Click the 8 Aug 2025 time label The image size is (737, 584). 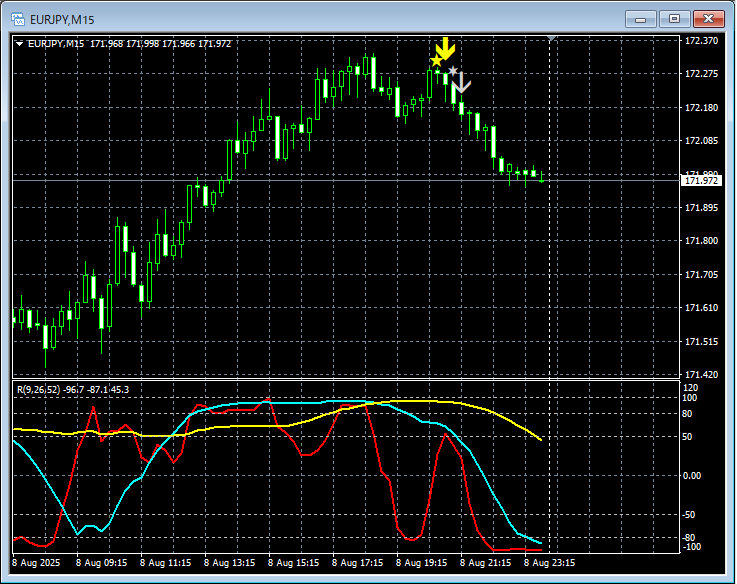tap(36, 563)
